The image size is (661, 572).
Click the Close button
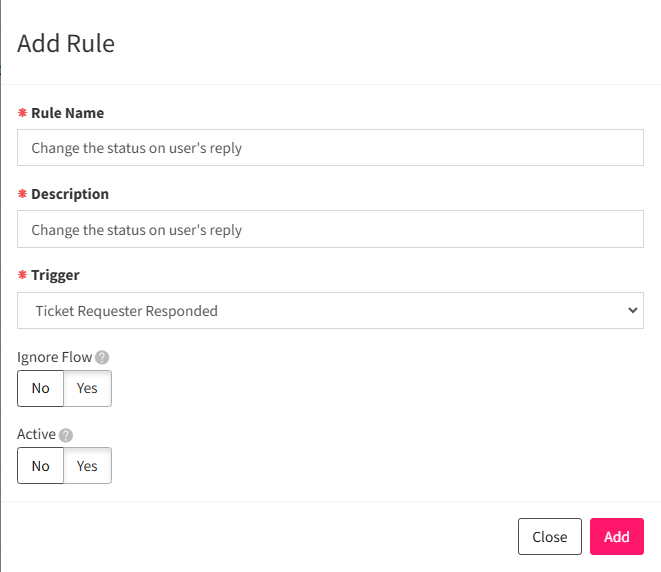click(x=550, y=537)
